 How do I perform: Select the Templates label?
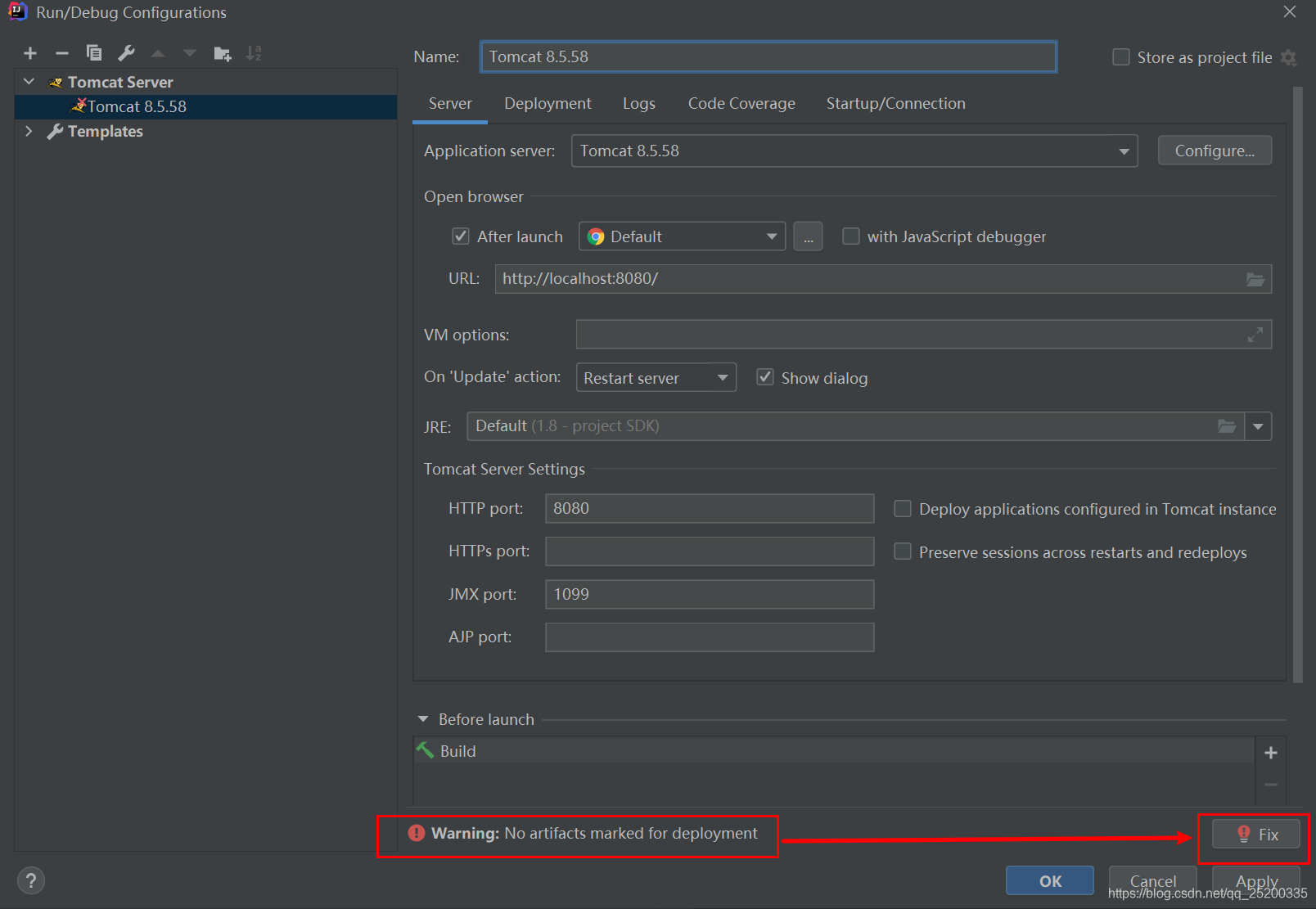pos(106,131)
